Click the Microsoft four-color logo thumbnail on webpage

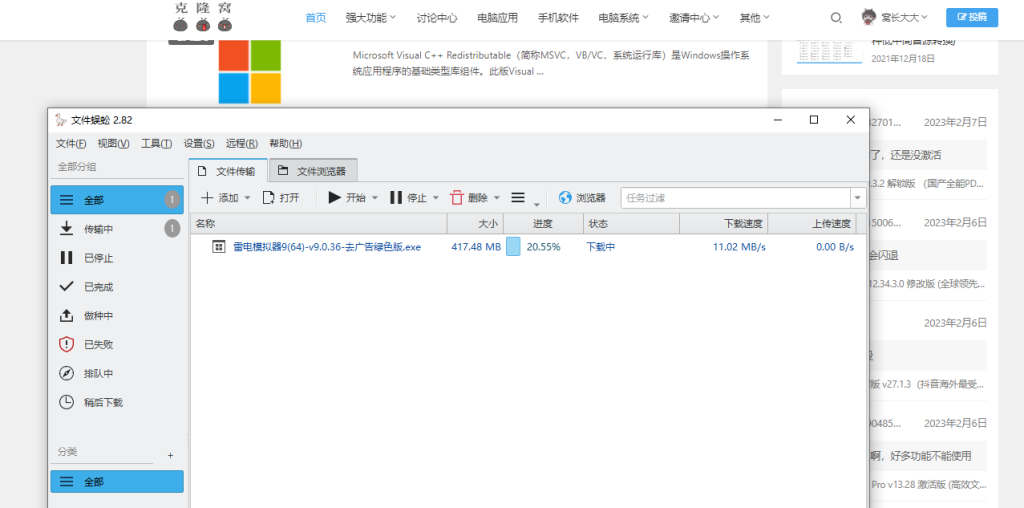point(249,72)
